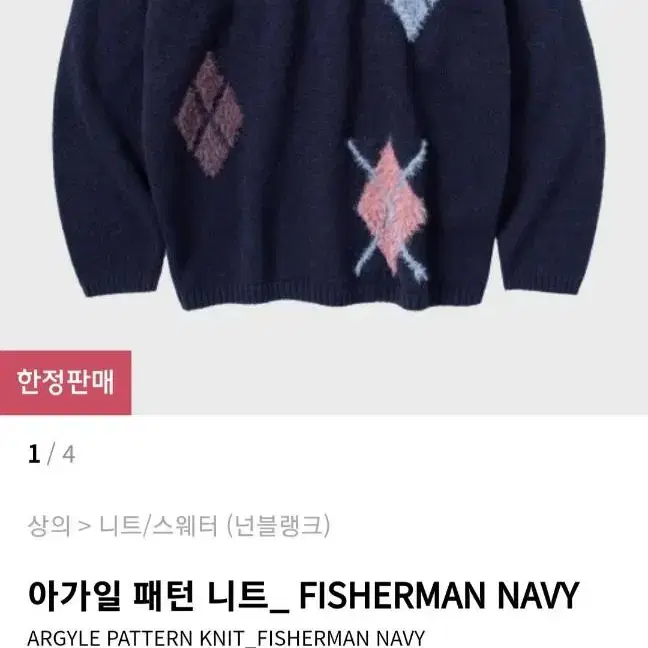Open the 넌블랭크 brand link

pos(279,526)
